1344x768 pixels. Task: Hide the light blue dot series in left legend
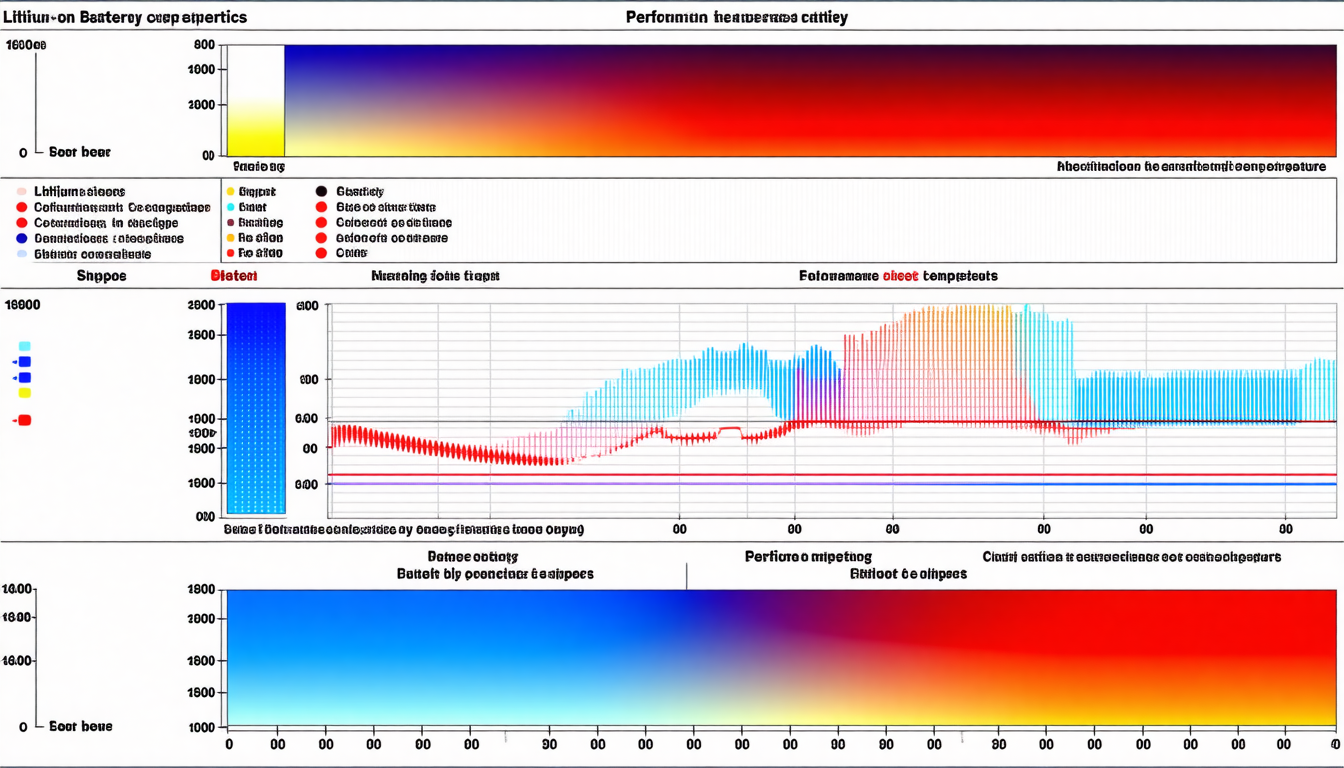pos(22,255)
